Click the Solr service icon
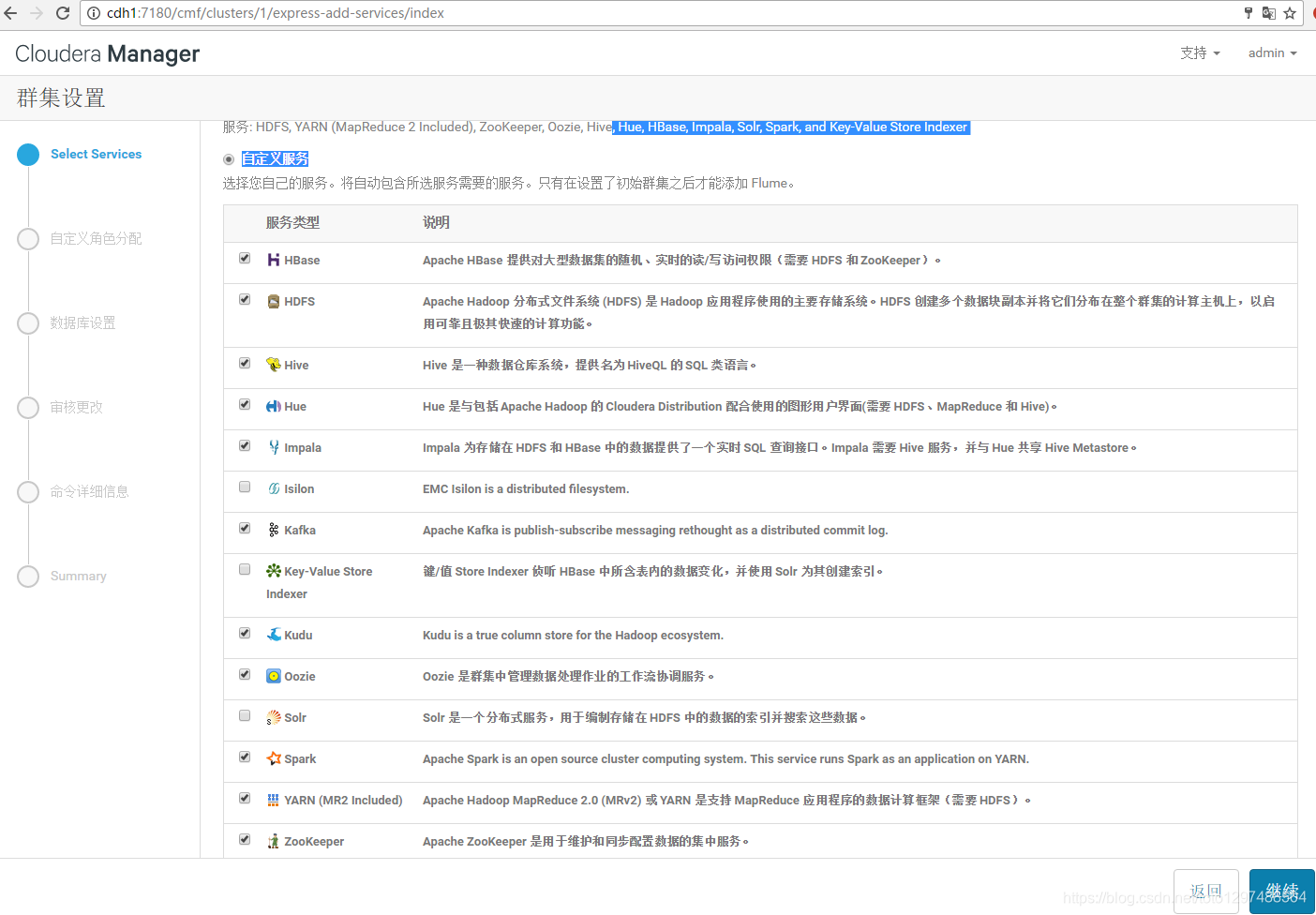Image resolution: width=1316 pixels, height=915 pixels. click(274, 717)
